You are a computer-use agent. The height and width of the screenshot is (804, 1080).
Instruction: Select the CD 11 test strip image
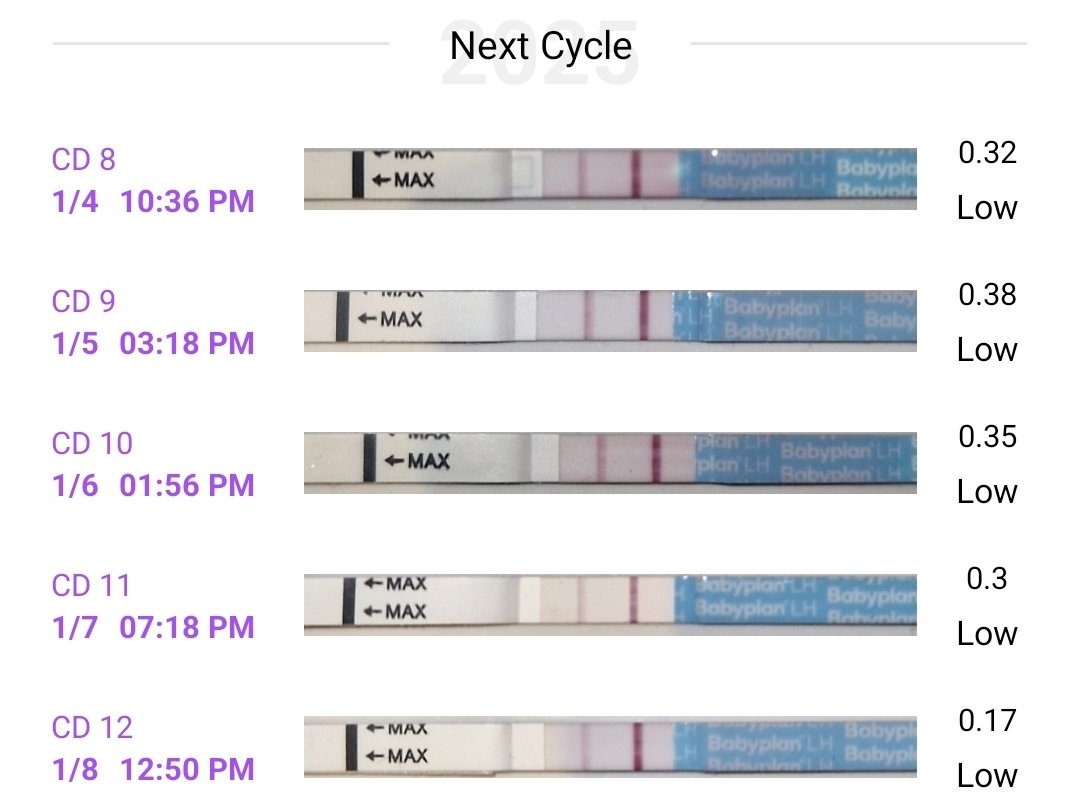(x=610, y=604)
